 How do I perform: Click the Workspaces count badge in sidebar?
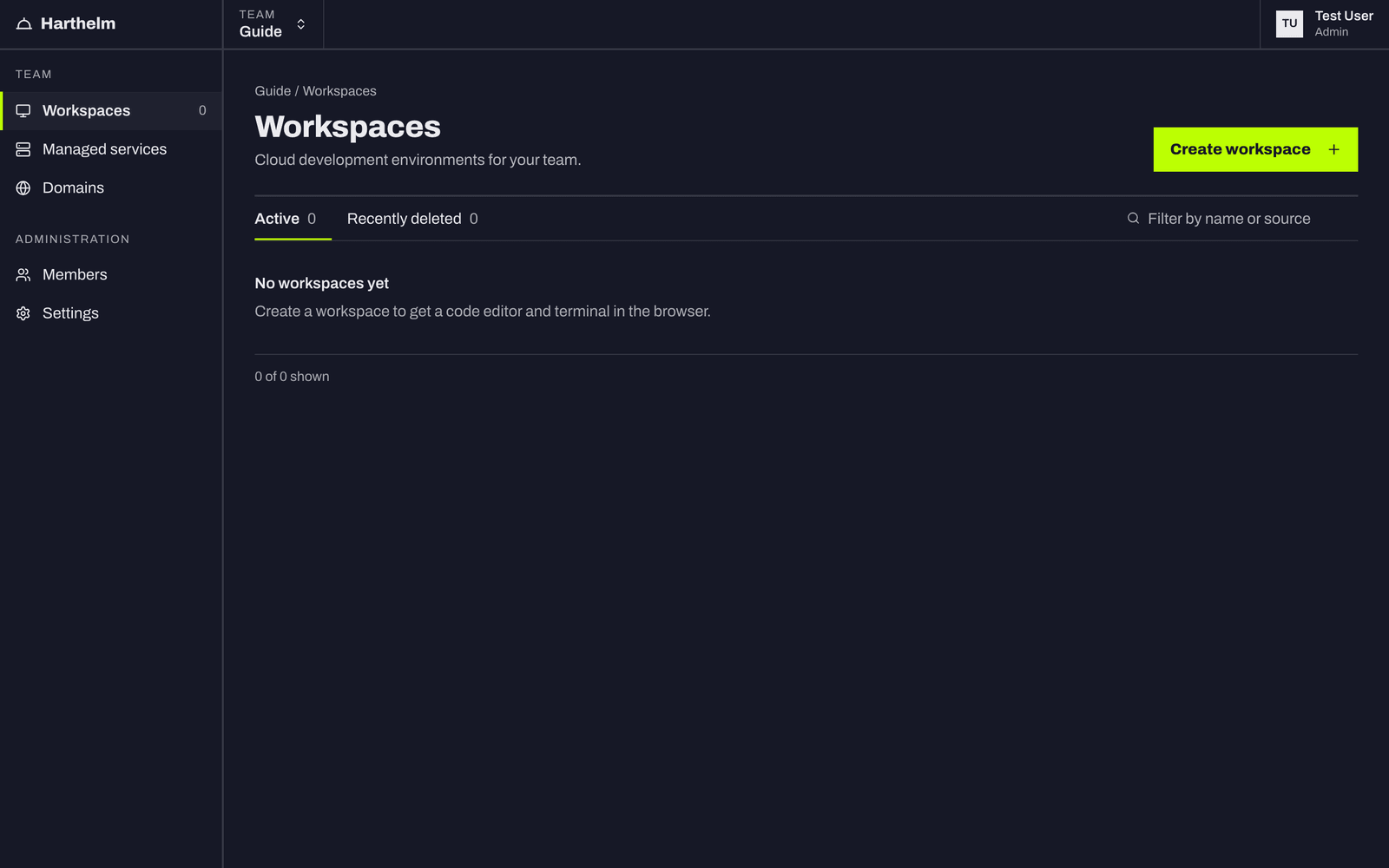pyautogui.click(x=202, y=110)
